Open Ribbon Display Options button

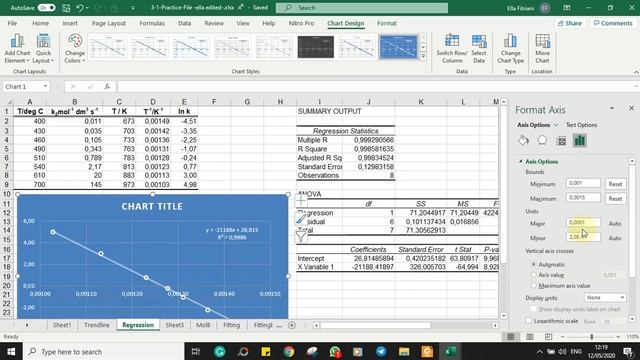[x=567, y=8]
